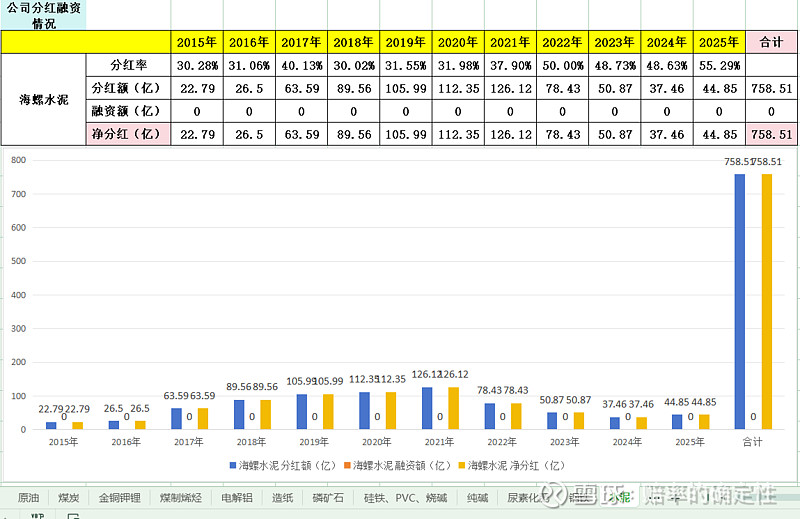Click the 合计 axis label in chart
800x519 pixels.
click(x=752, y=442)
